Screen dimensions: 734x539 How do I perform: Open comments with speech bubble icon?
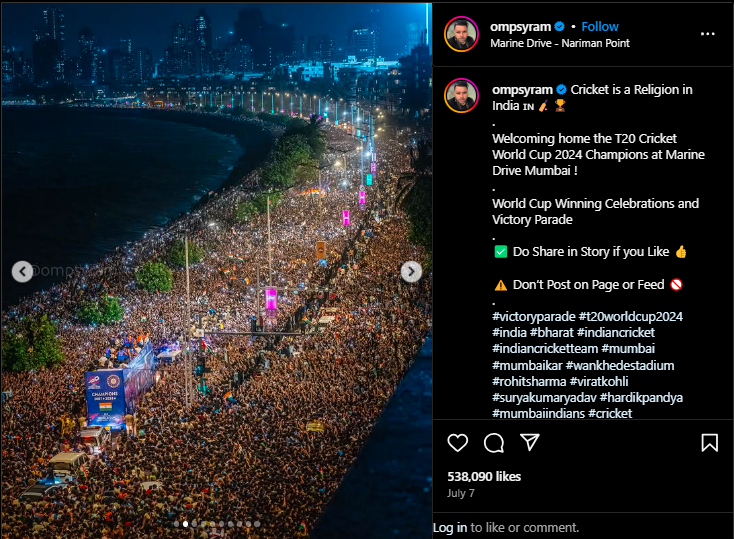coord(494,443)
